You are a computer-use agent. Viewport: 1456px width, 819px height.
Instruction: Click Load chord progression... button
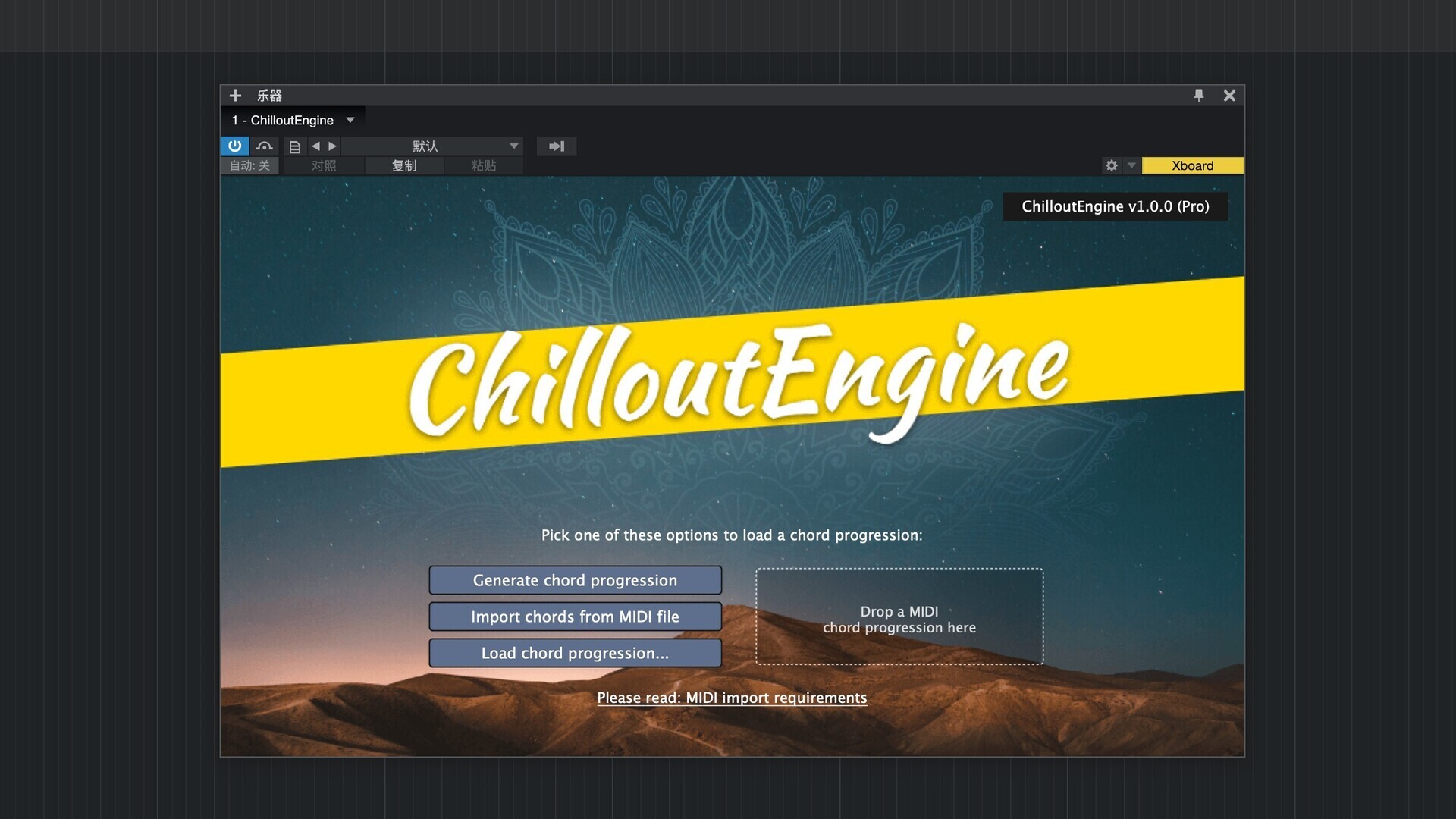575,653
